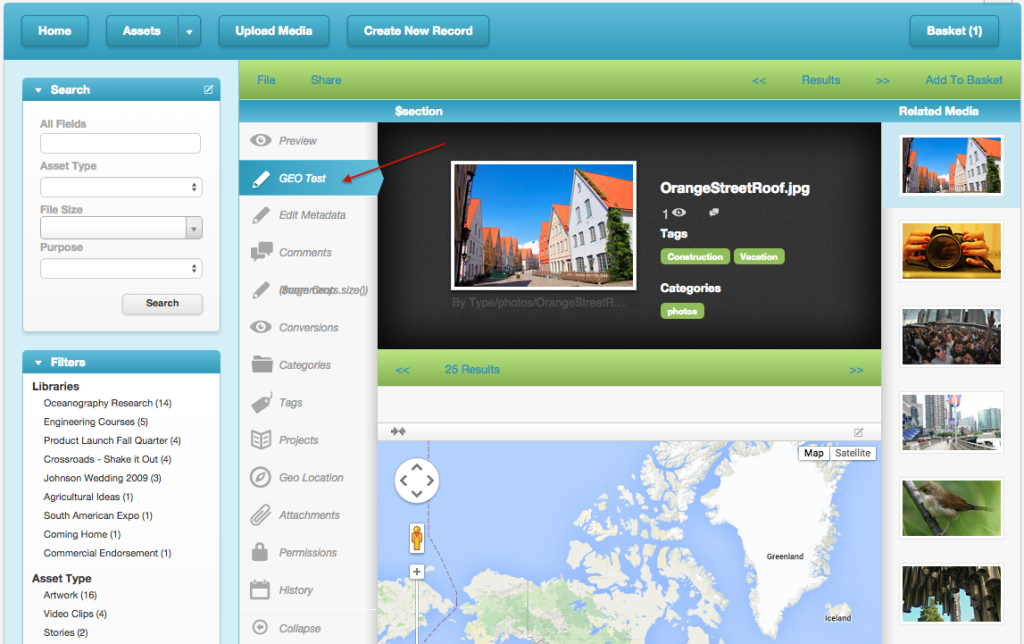1024x644 pixels.
Task: Filter by Artwork (16)
Action: tap(70, 595)
